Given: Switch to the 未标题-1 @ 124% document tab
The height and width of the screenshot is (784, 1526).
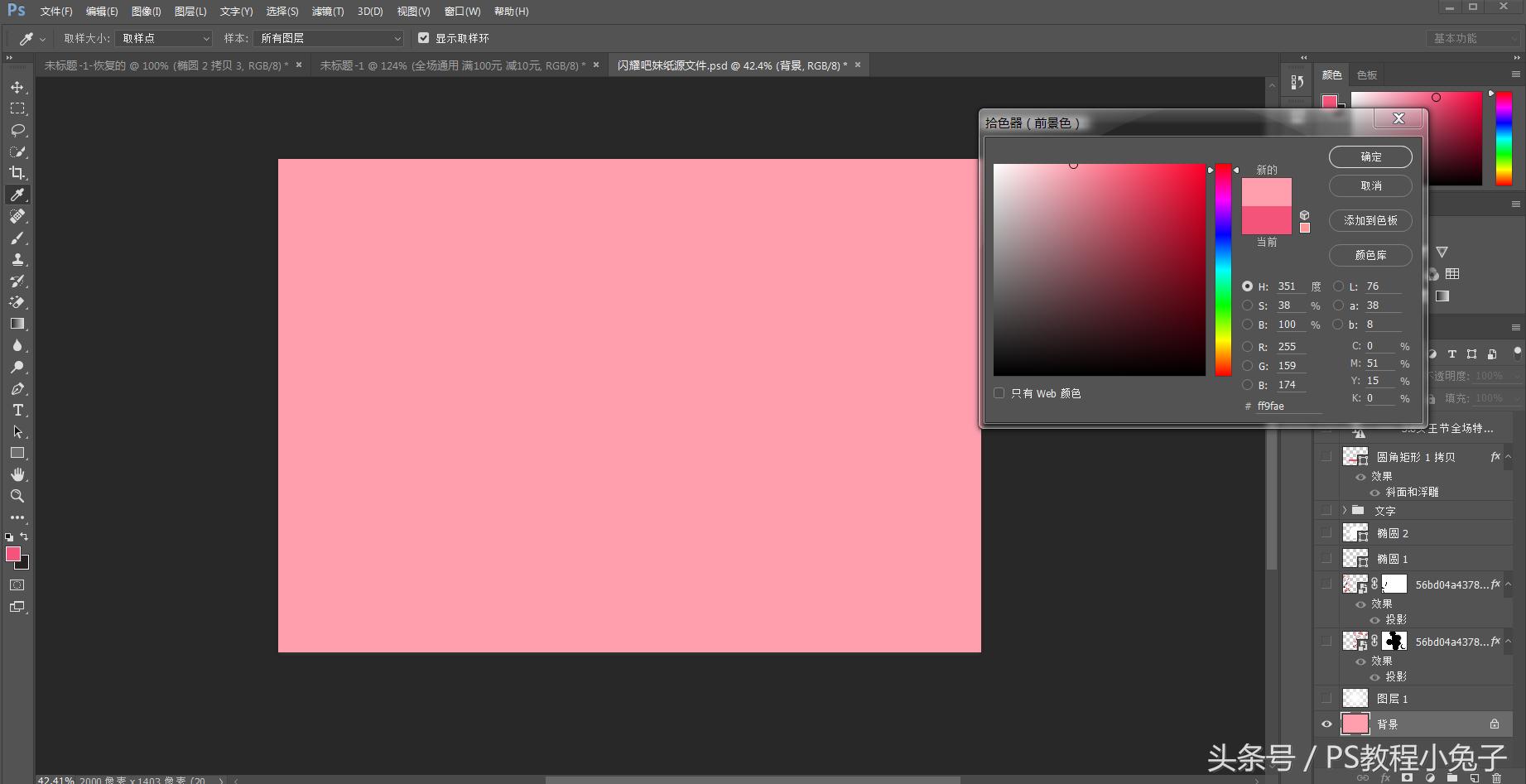Looking at the screenshot, I should 452,65.
